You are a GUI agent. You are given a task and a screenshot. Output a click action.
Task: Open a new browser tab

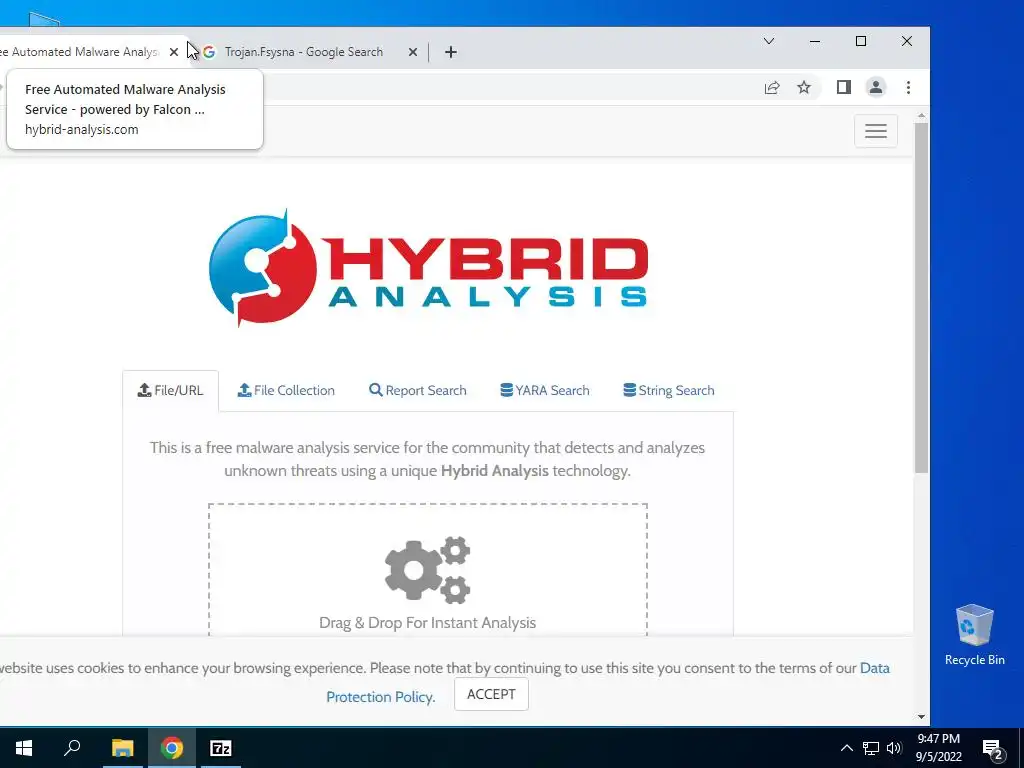point(451,52)
